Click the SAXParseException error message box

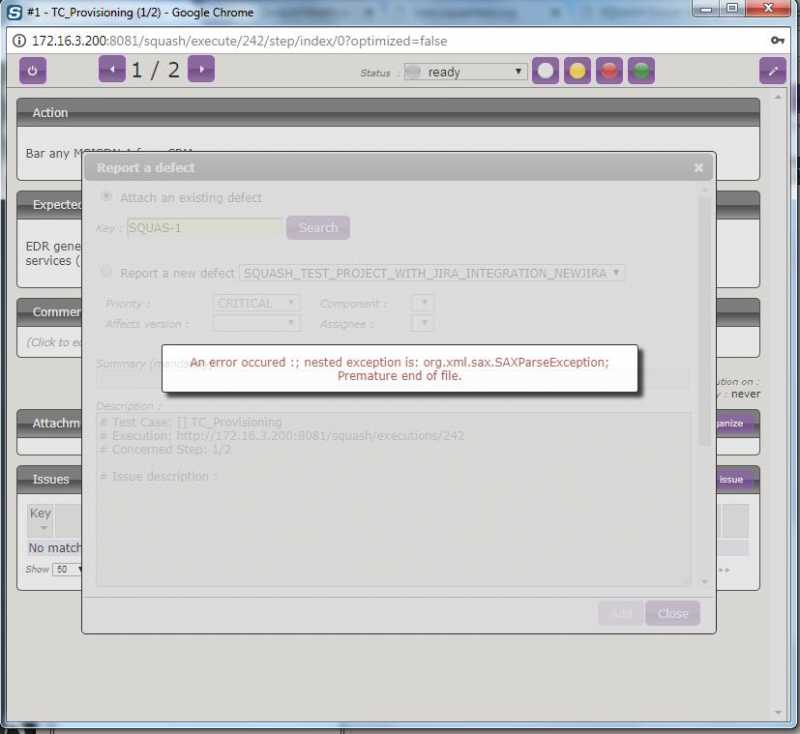click(x=399, y=369)
